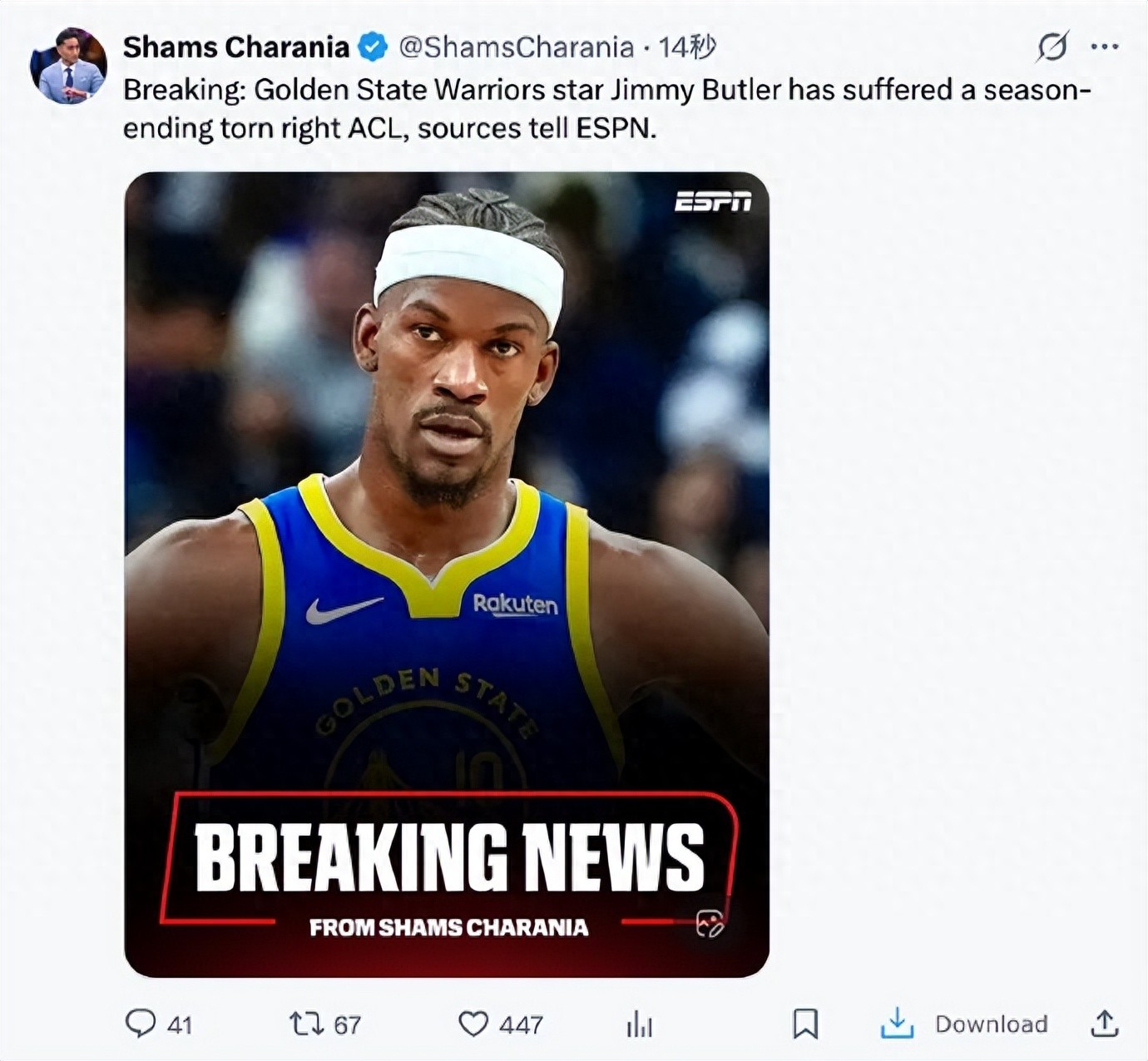
Task: Bookmark this post
Action: pyautogui.click(x=807, y=1024)
